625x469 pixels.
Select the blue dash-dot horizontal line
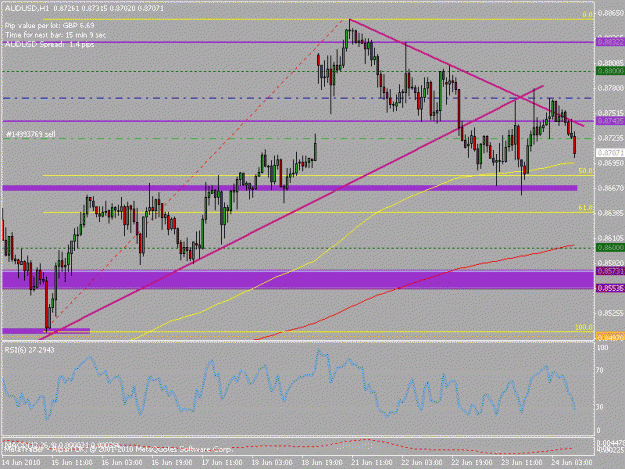(297, 98)
